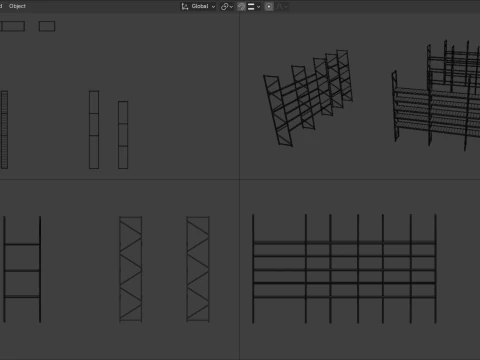Open the Global transform orientation dropdown
This screenshot has height=360, width=480.
click(199, 6)
